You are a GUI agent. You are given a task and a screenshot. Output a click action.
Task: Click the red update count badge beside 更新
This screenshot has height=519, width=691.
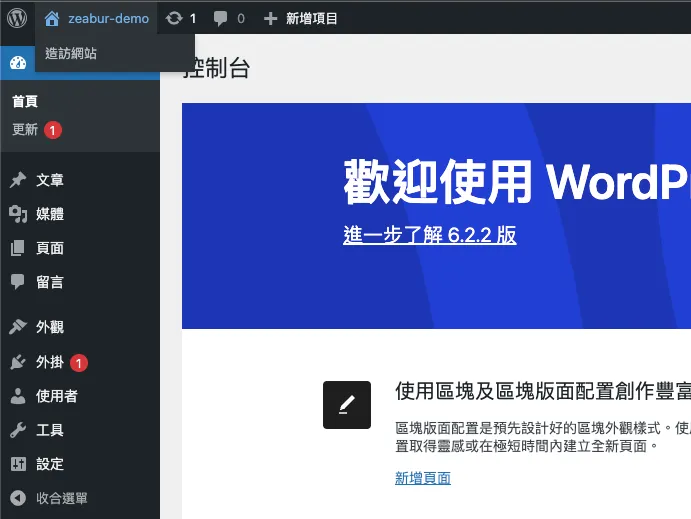click(52, 130)
